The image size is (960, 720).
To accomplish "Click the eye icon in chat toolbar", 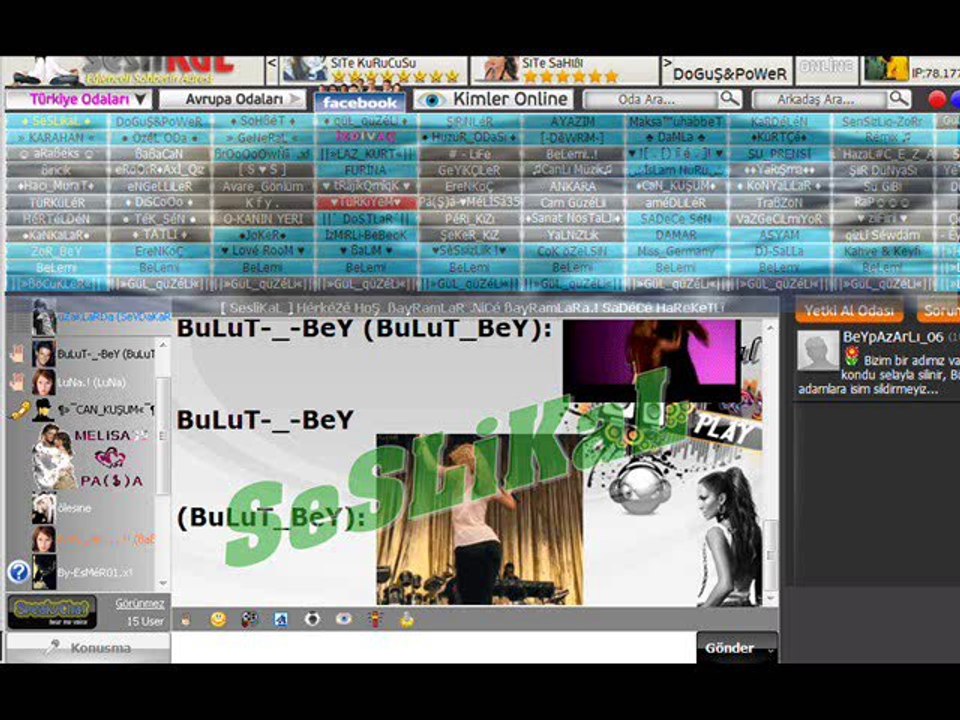I will (343, 620).
